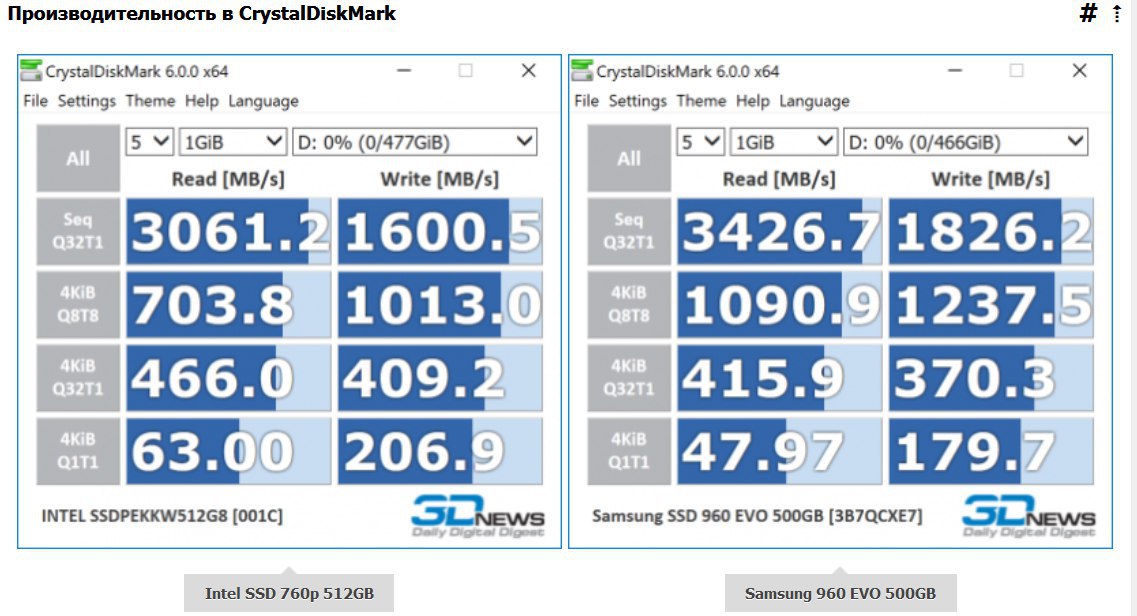The width and height of the screenshot is (1137, 616).
Task: Click Intel 4KiB Q8T8 read value 703.8
Action: tap(228, 304)
